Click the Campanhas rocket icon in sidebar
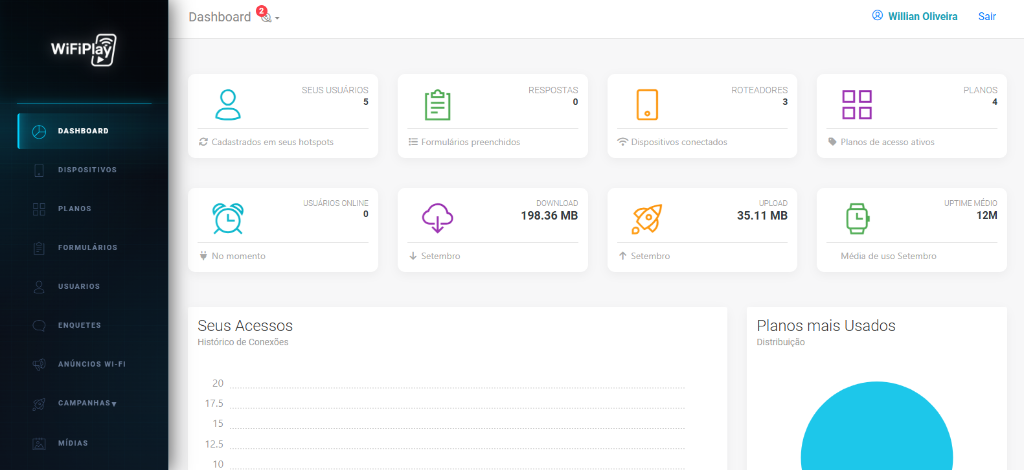The height and width of the screenshot is (470, 1024). (39, 403)
